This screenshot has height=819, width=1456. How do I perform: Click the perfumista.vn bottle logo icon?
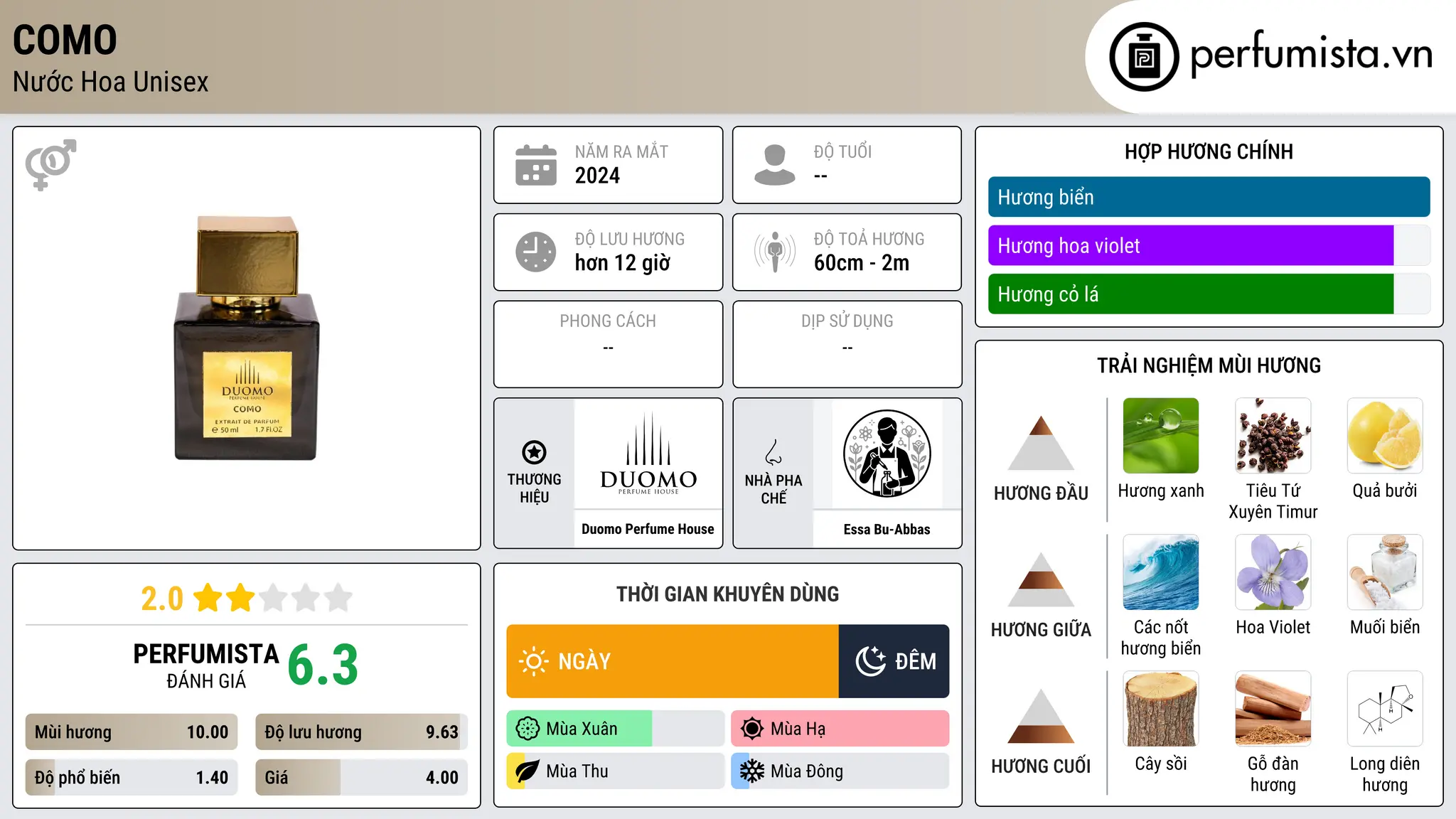1144,57
